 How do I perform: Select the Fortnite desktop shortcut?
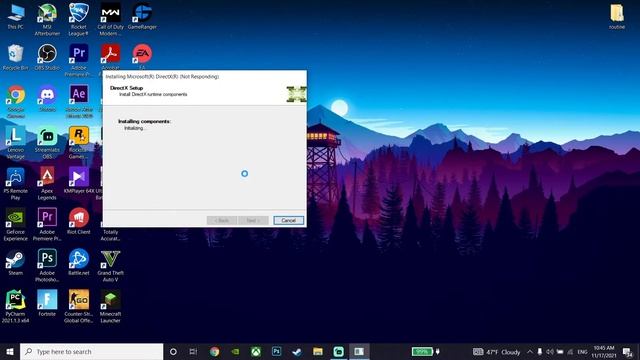pos(47,304)
